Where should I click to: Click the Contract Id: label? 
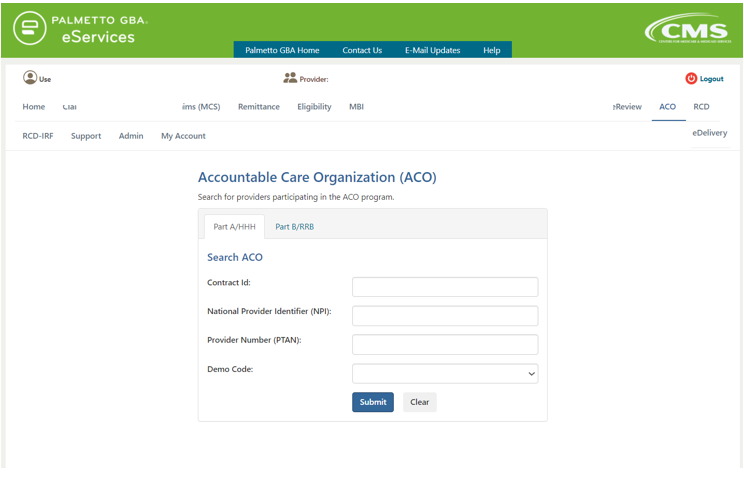tap(229, 283)
